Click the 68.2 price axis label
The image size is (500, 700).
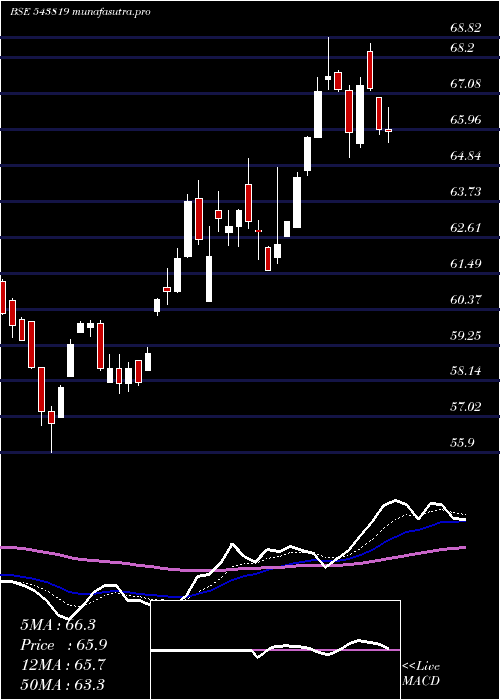click(x=462, y=48)
